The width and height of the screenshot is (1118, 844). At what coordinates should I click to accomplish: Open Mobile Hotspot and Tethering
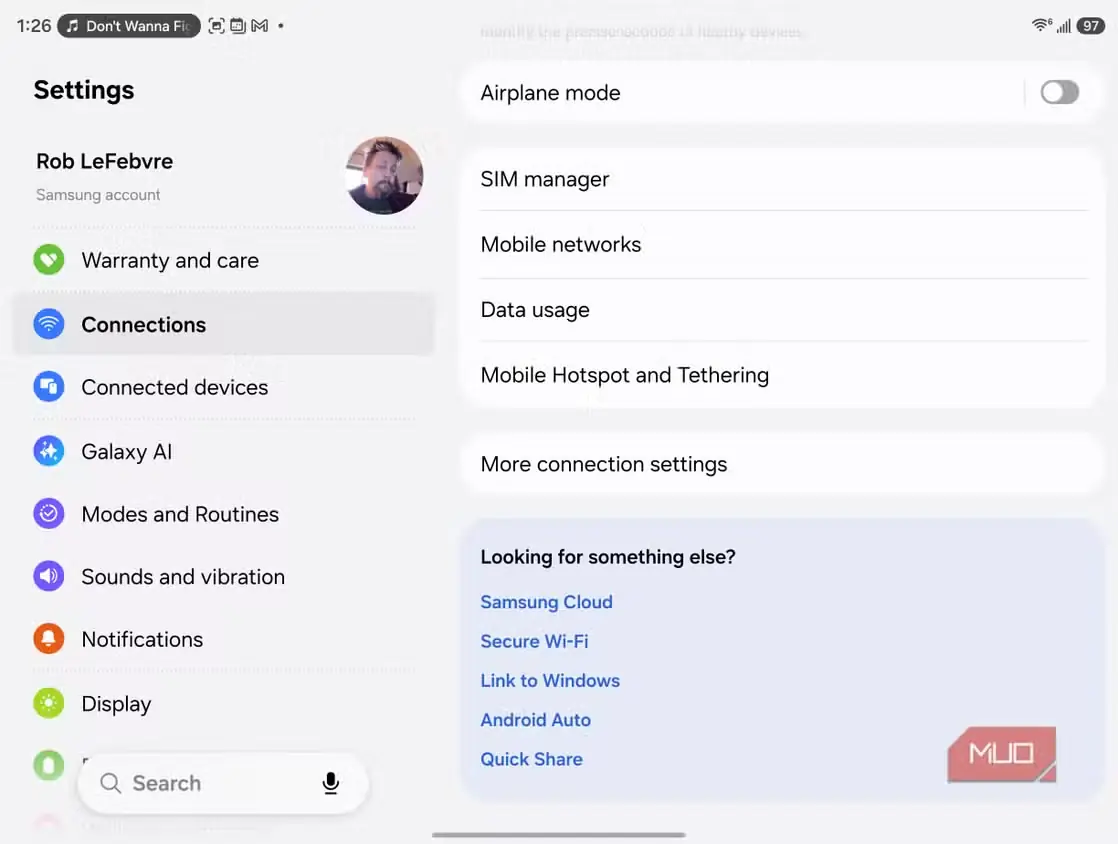784,375
